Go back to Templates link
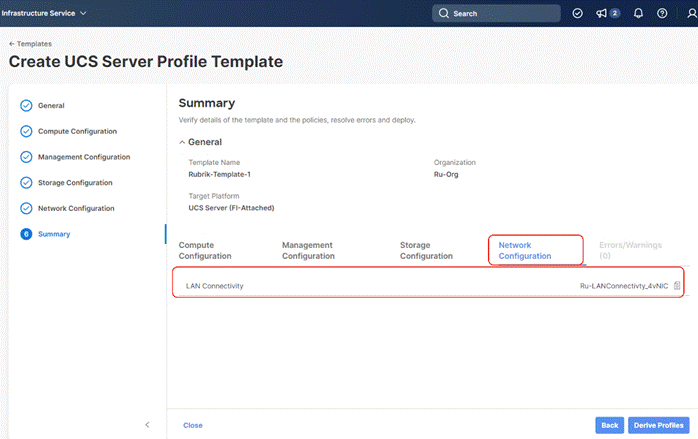Viewport: 698px width, 439px height. [30, 44]
